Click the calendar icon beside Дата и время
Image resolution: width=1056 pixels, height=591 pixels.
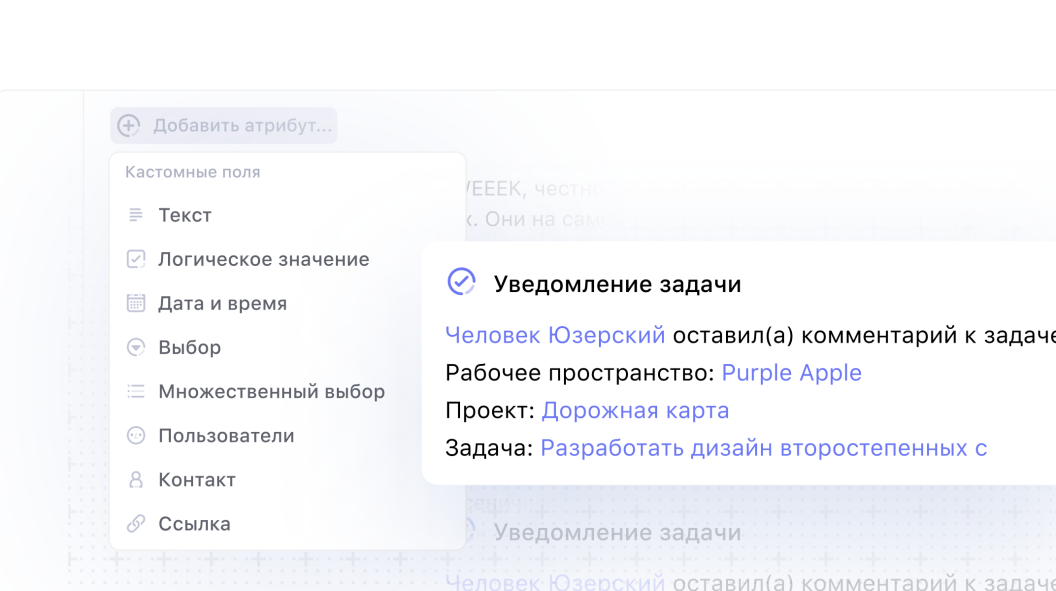pos(135,303)
